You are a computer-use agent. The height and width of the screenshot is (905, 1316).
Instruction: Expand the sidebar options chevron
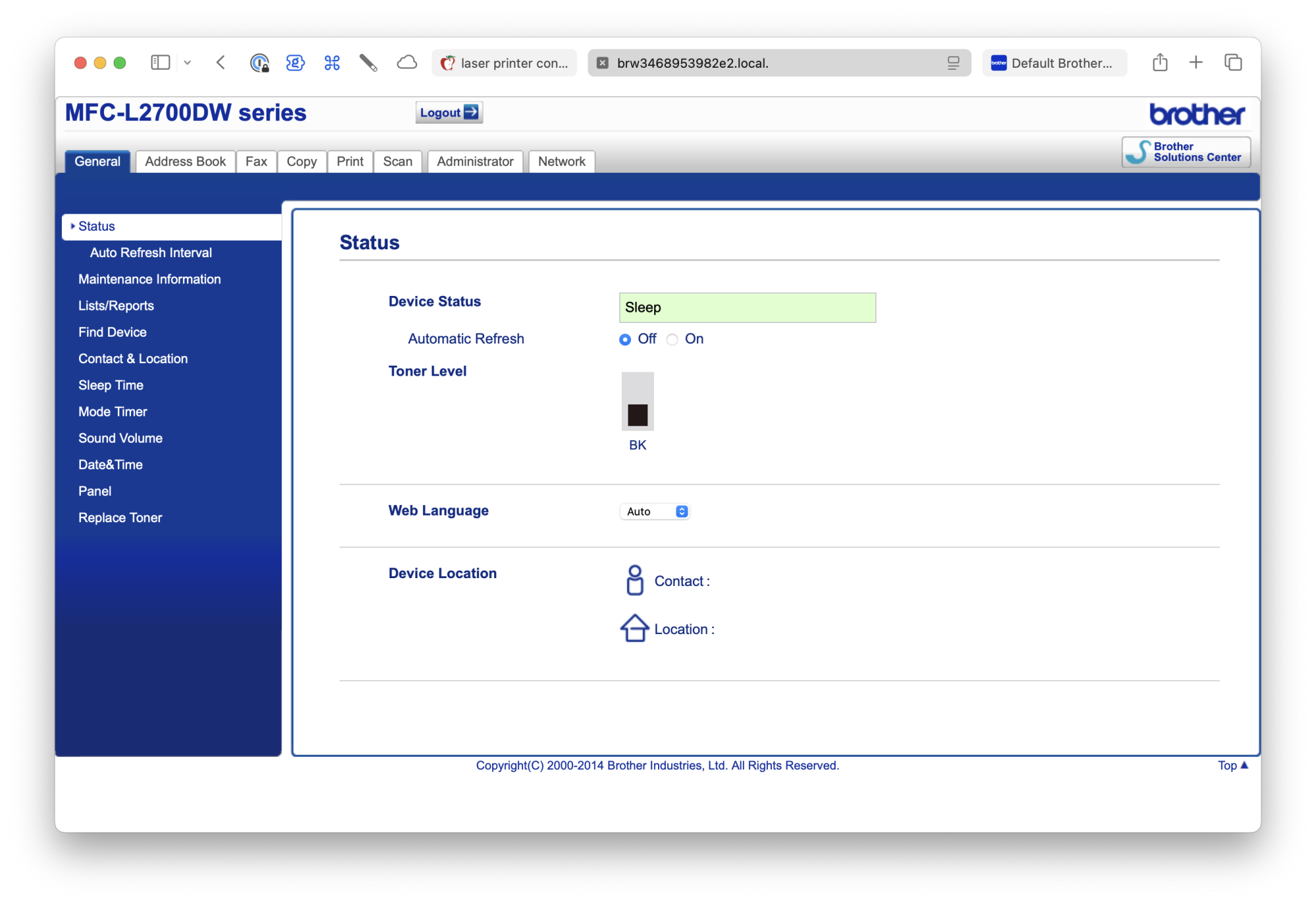188,62
